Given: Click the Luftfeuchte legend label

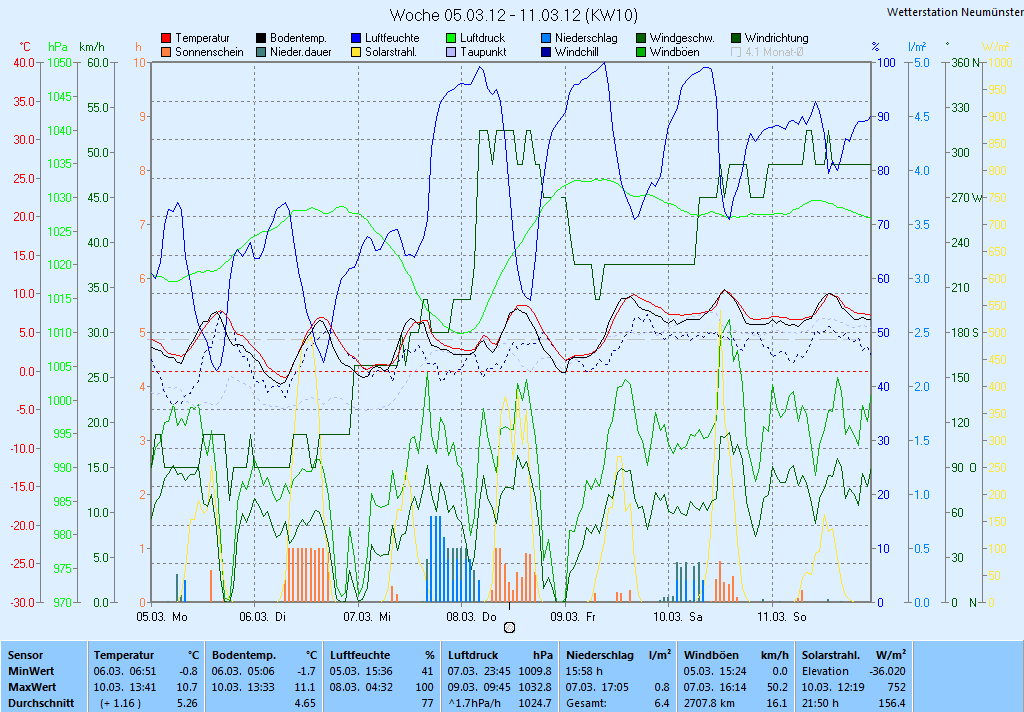Looking at the screenshot, I should (x=392, y=38).
